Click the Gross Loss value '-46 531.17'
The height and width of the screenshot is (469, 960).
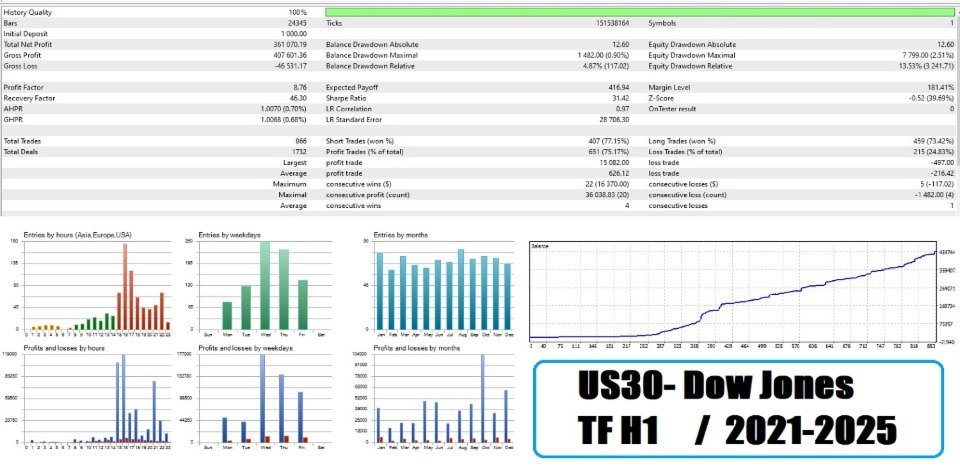pyautogui.click(x=291, y=66)
